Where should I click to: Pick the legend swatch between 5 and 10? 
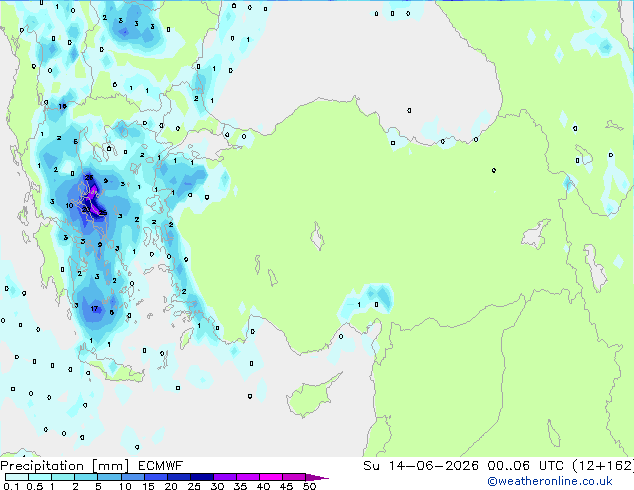(109, 477)
